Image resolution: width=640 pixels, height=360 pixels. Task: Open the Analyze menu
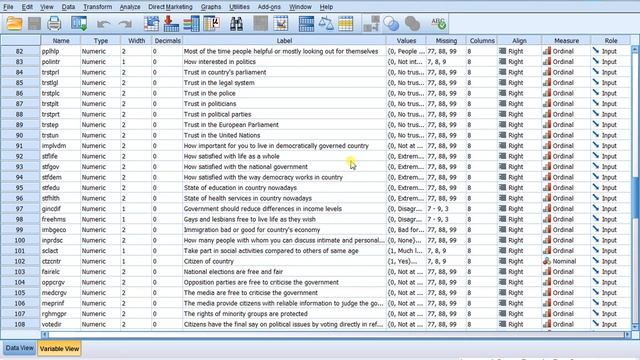[130, 7]
